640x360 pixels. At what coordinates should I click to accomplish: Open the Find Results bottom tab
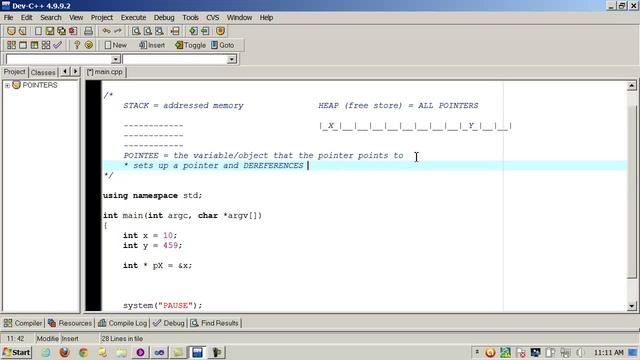(215, 323)
